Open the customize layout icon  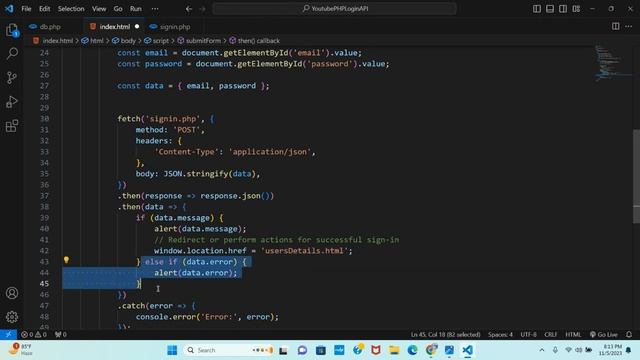[x=576, y=9]
